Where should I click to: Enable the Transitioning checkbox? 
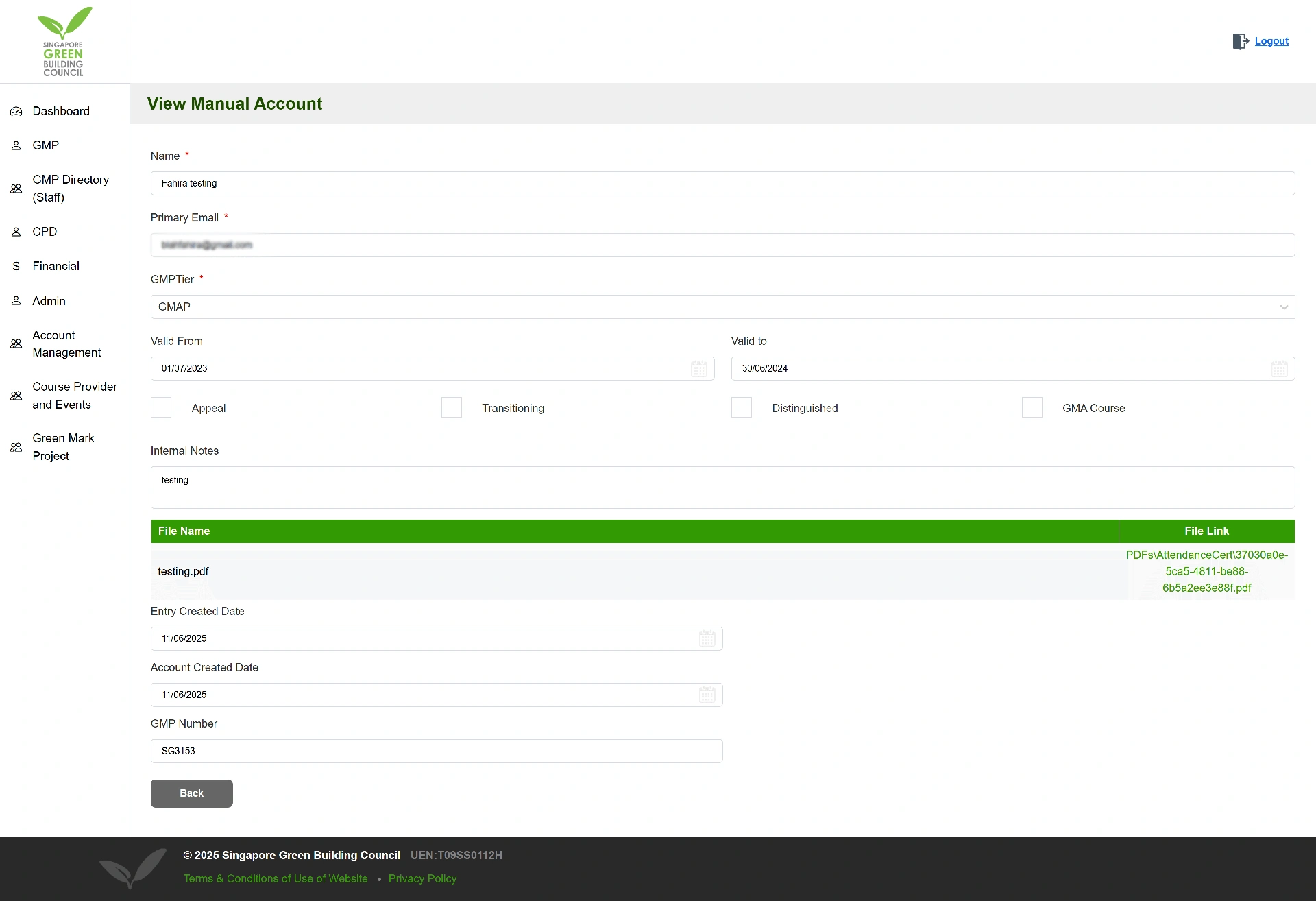point(452,407)
